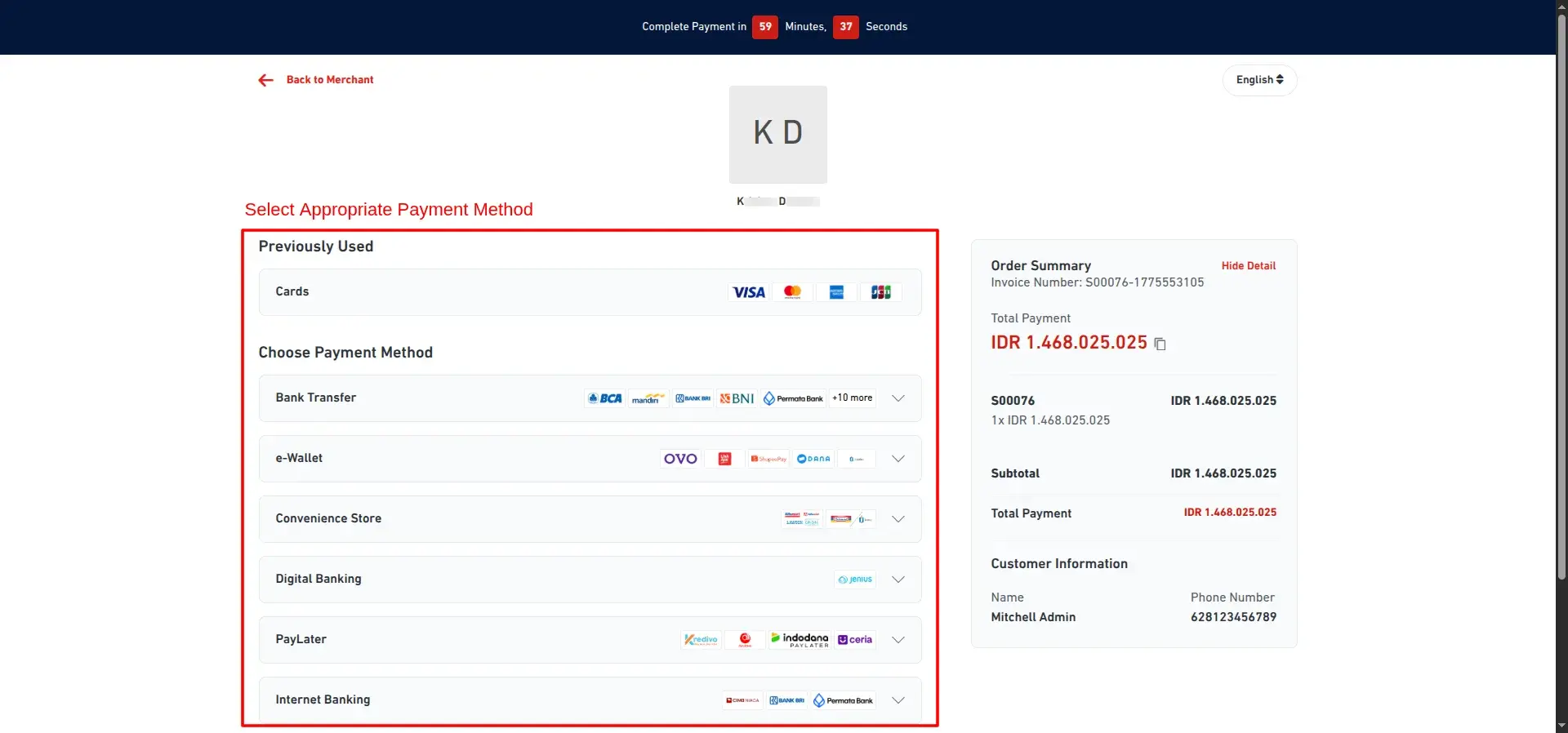Image resolution: width=1568 pixels, height=733 pixels.
Task: Click the Subtotal label
Action: tap(1015, 473)
